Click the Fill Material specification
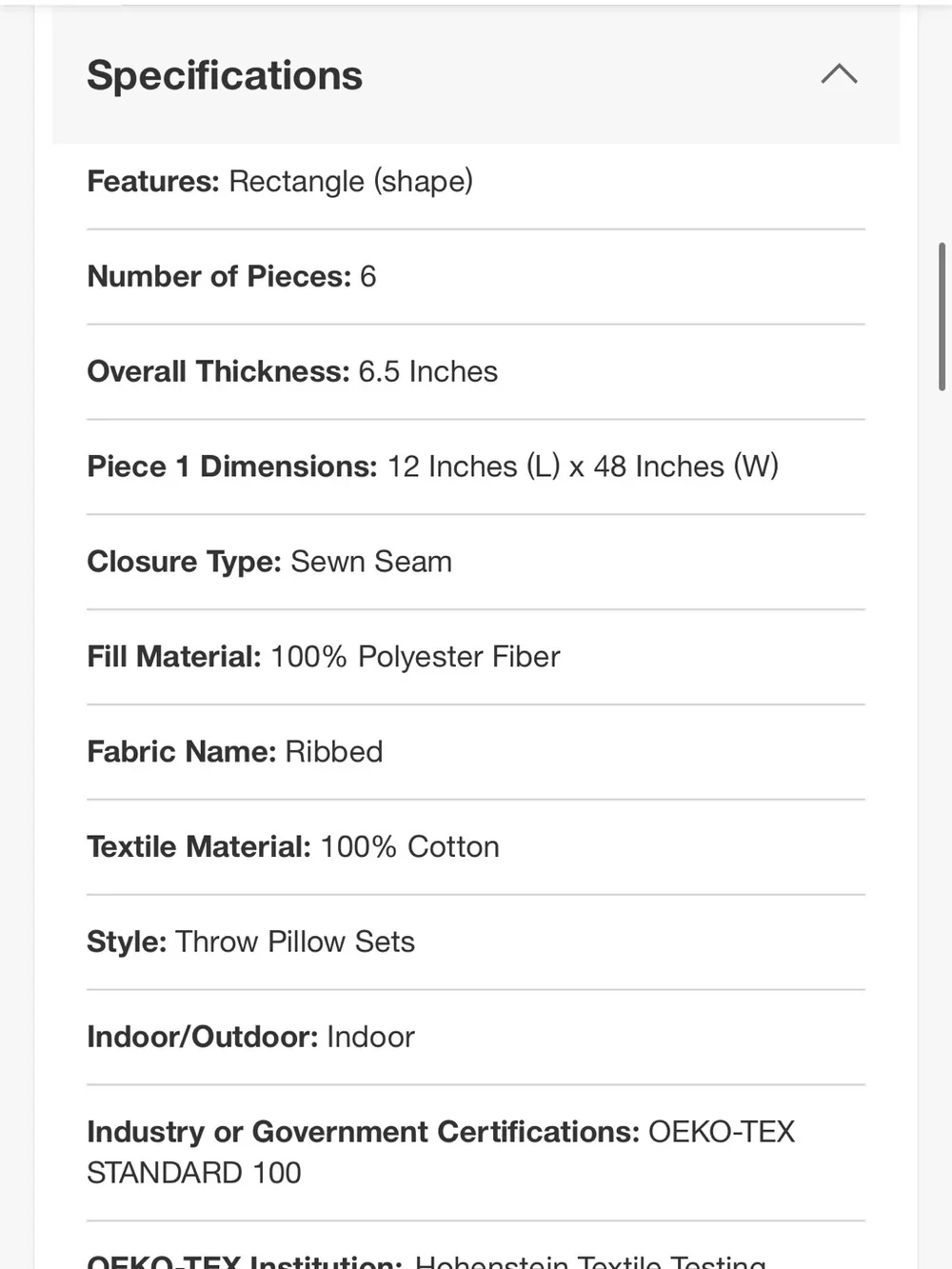The image size is (952, 1269). point(476,658)
